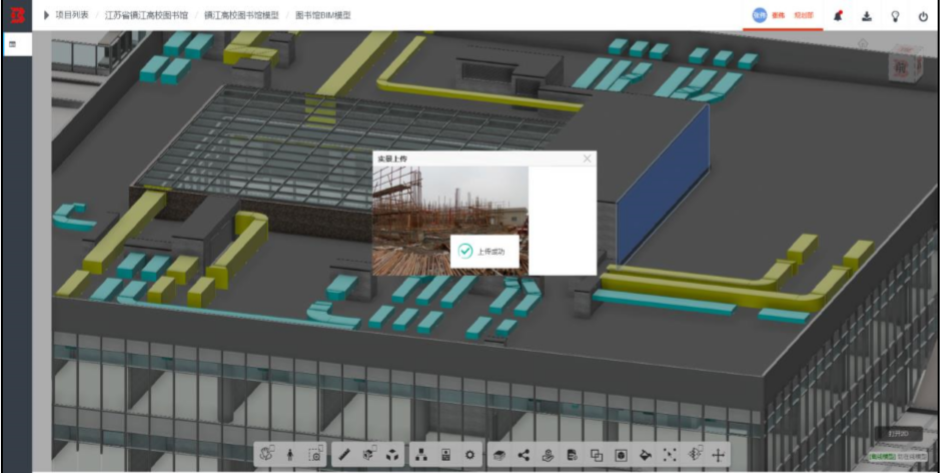Click the 打开2D button
The image size is (940, 473).
897,434
